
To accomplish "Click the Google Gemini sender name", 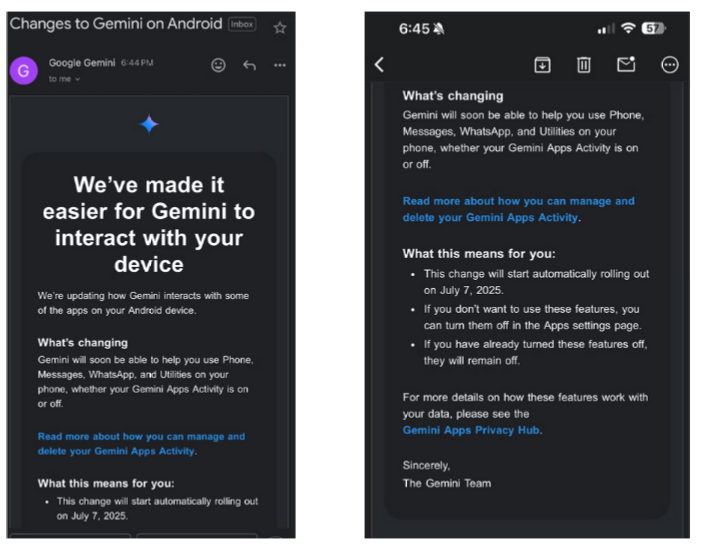I will 82,63.
